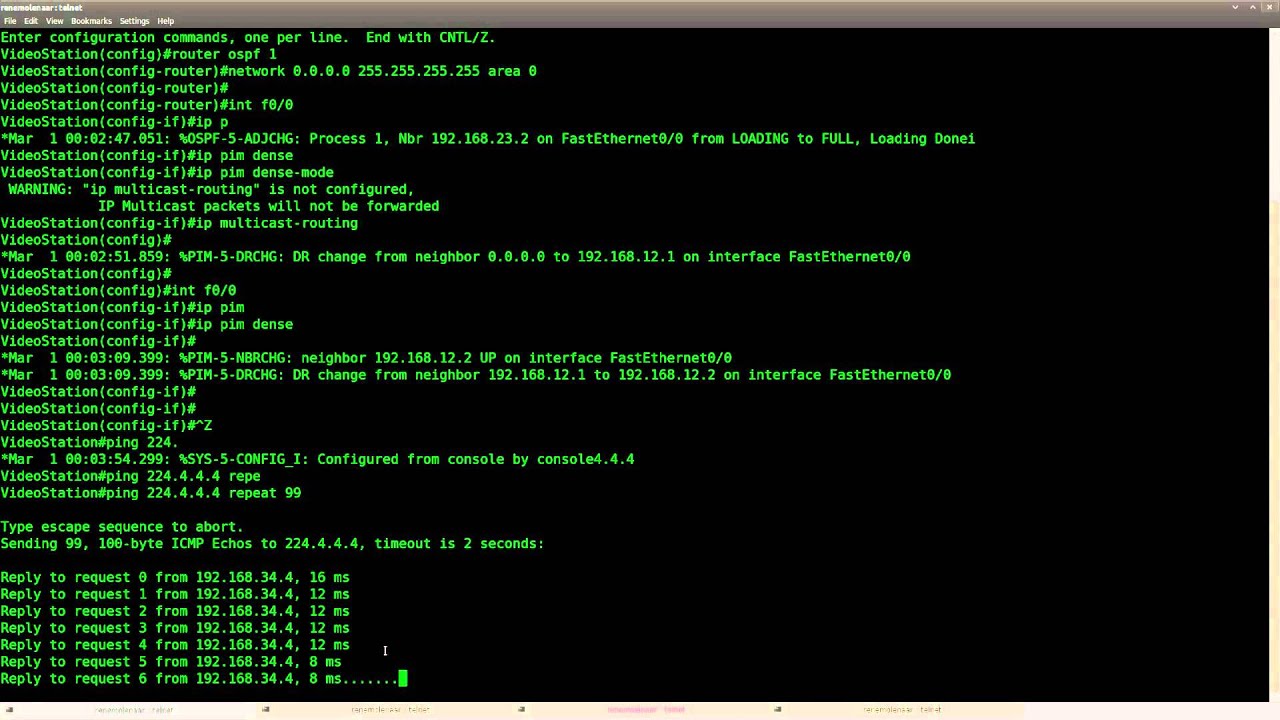
Task: Click the 'Reply to request 4' line
Action: click(175, 645)
